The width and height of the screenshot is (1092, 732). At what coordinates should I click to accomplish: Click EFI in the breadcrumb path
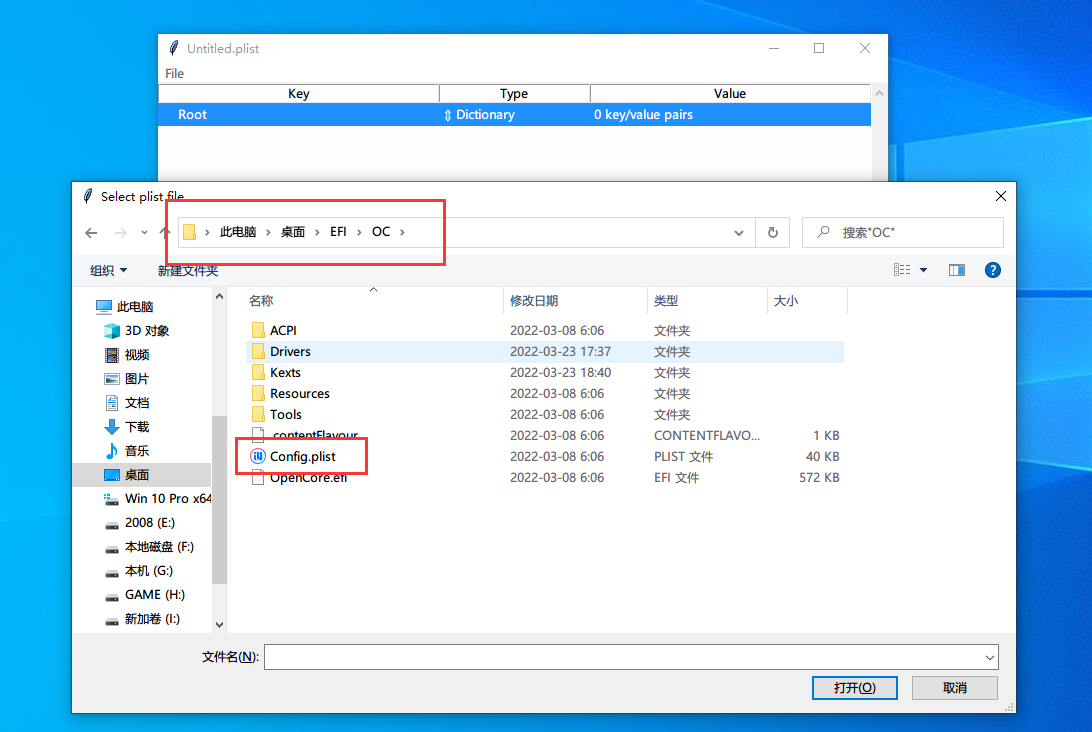coord(338,232)
